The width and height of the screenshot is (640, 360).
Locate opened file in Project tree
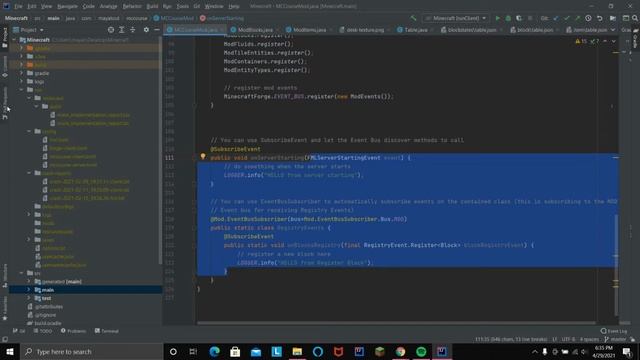[x=111, y=30]
